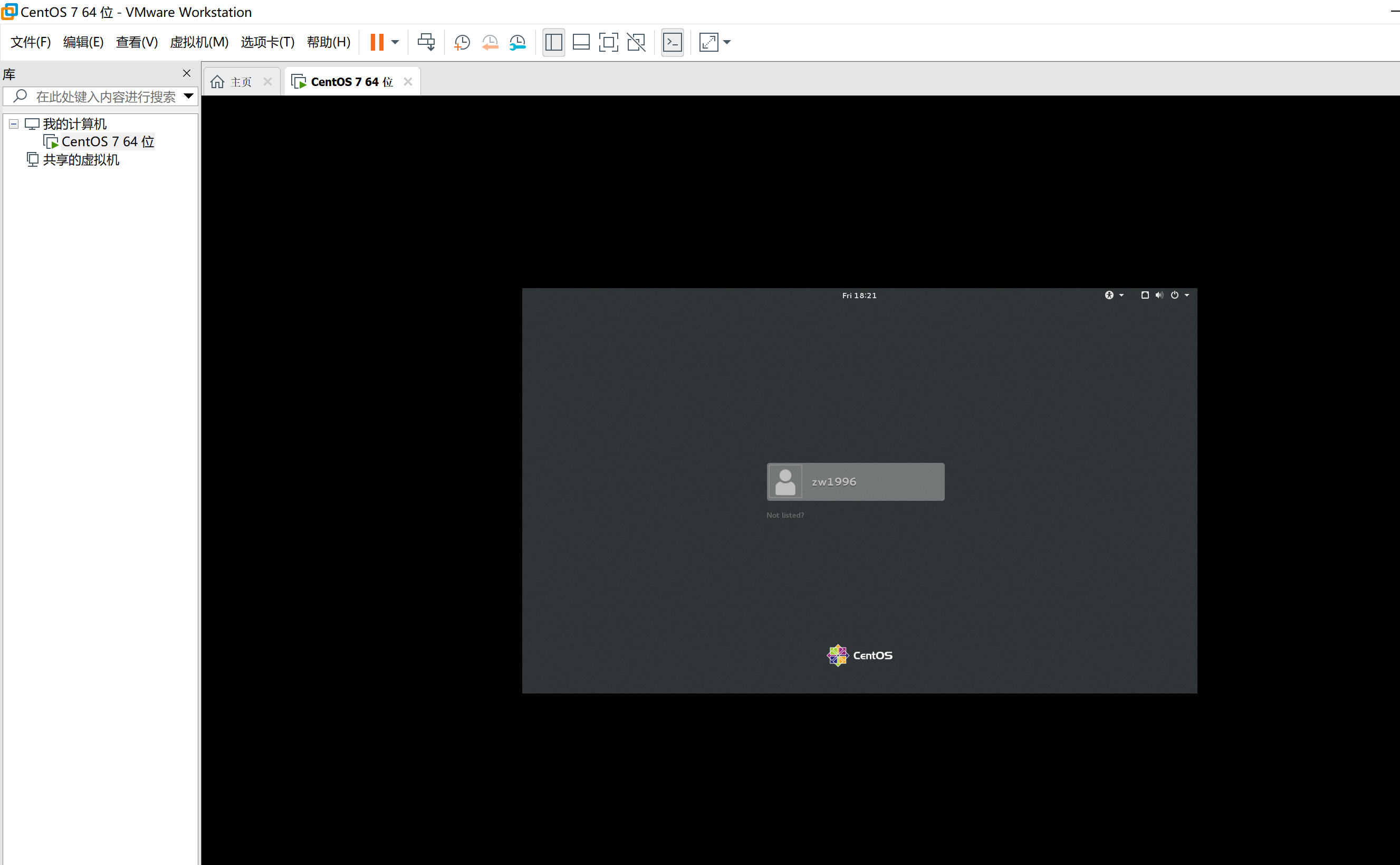Toggle the thumbnail bar visibility
This screenshot has height=865, width=1400.
[x=580, y=42]
